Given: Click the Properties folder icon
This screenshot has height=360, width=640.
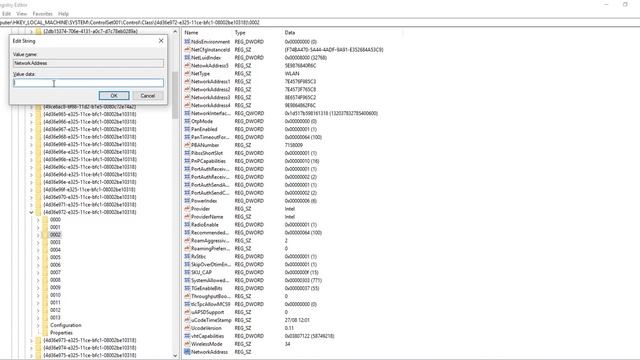Looking at the screenshot, I should coord(45,333).
